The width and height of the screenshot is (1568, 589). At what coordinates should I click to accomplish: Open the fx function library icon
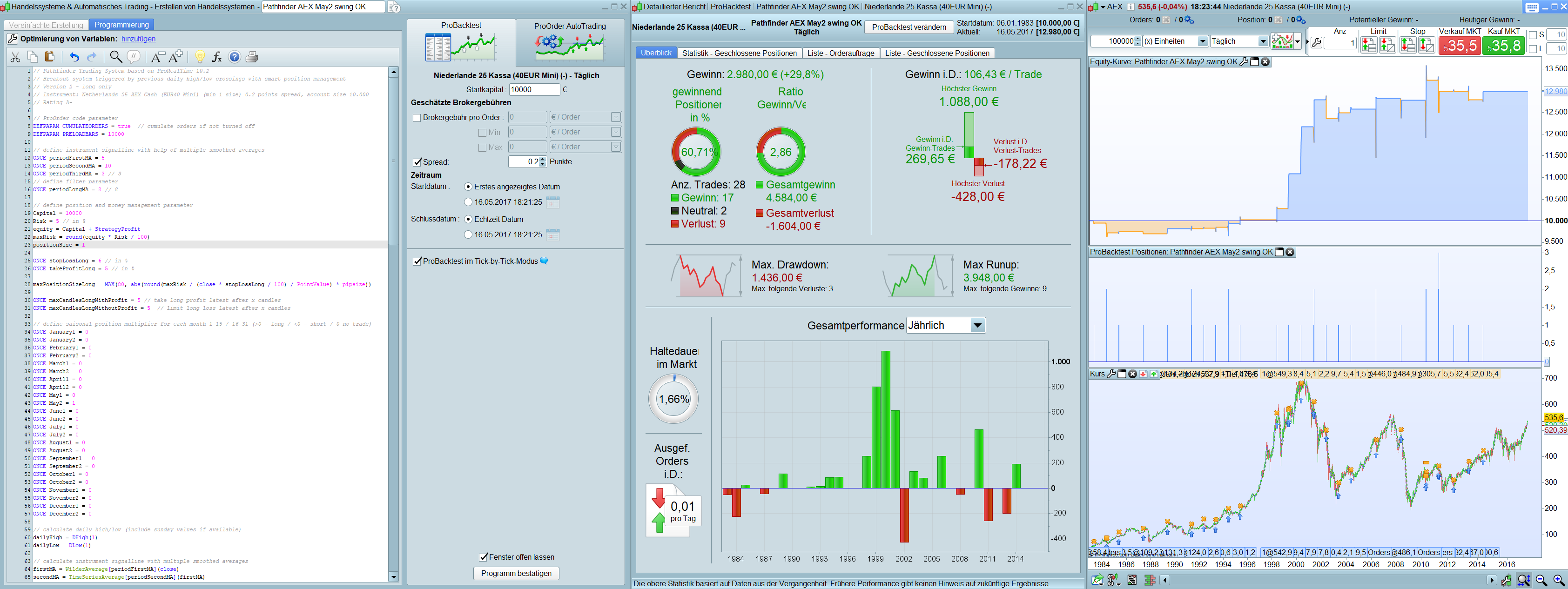(217, 57)
